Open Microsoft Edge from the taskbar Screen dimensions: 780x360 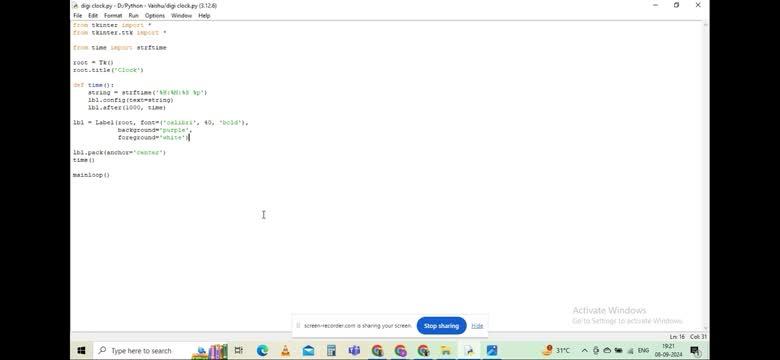point(262,351)
